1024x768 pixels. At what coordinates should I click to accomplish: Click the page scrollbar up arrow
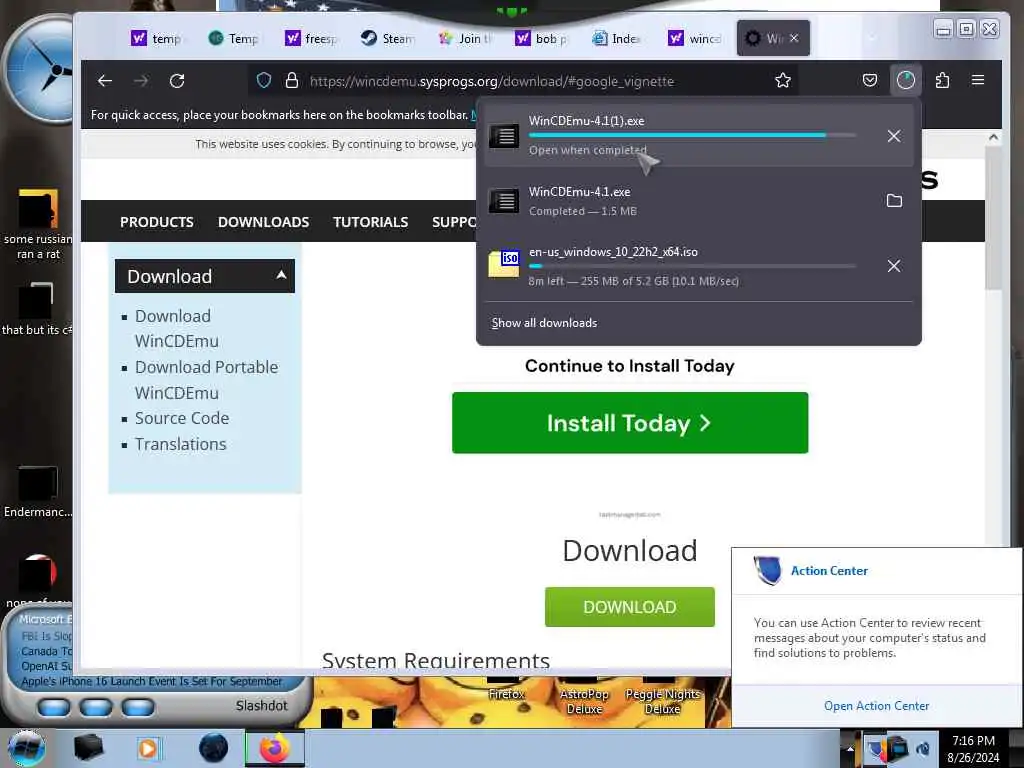[993, 137]
